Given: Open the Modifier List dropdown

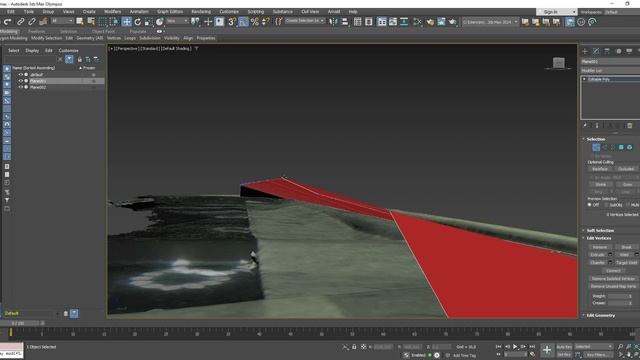Looking at the screenshot, I should click(x=610, y=71).
